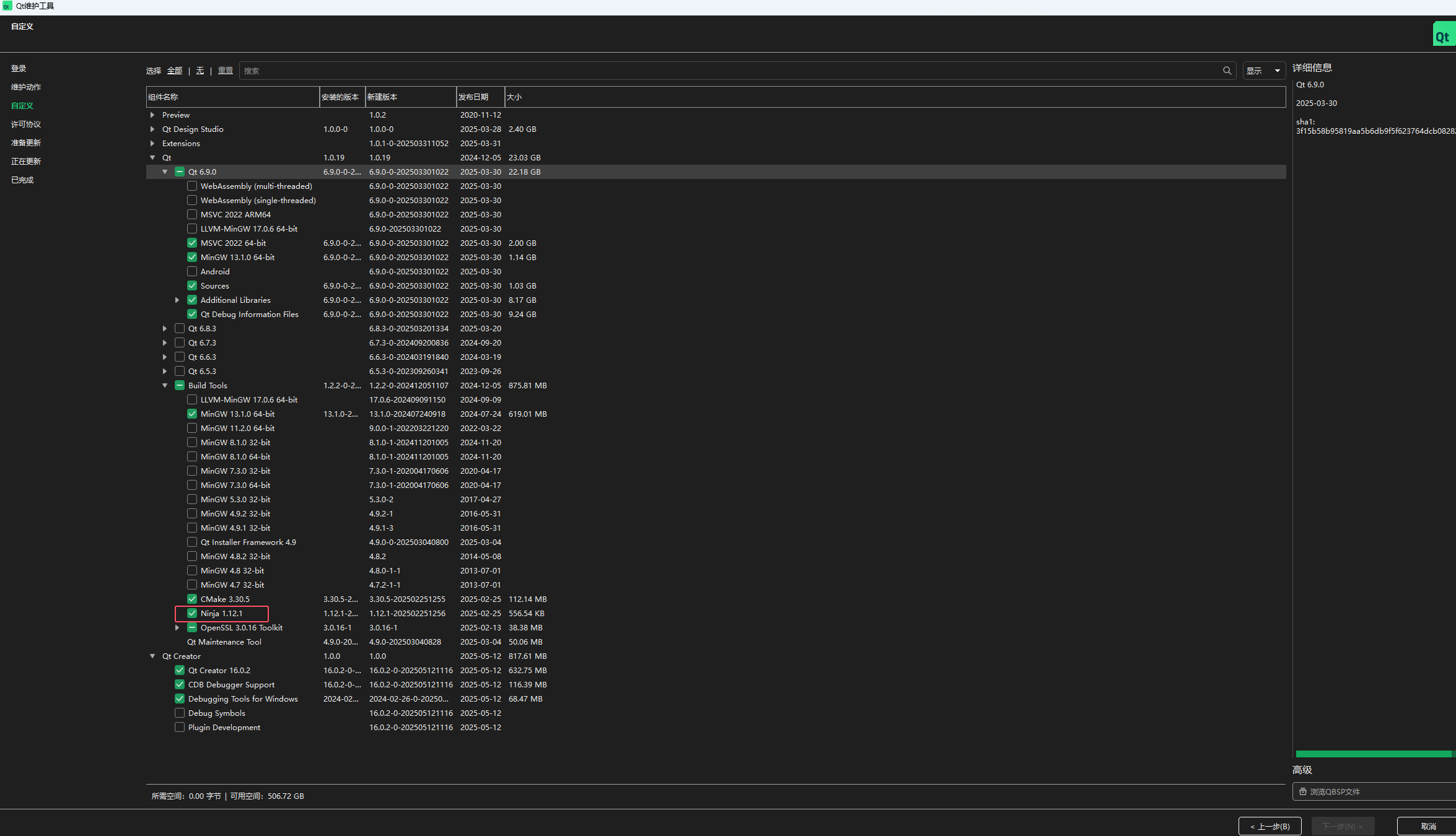Screen dimensions: 1456x836
Task: Click the Qt logo in the corner
Action: (1443, 36)
